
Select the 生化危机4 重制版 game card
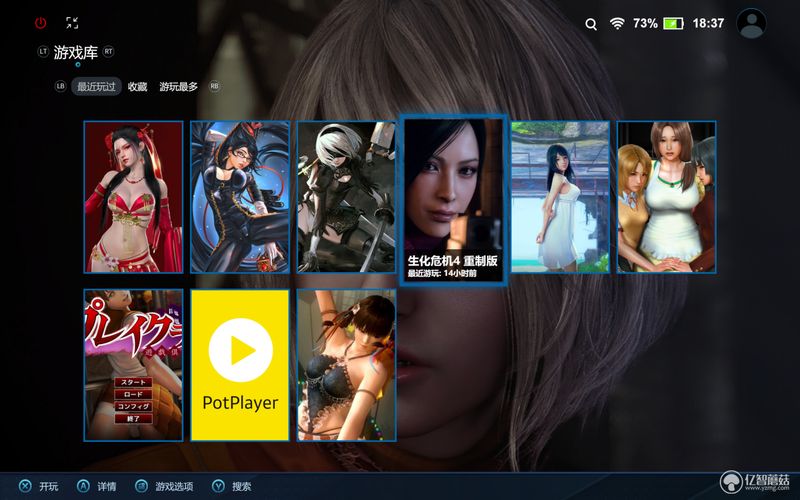coord(454,200)
